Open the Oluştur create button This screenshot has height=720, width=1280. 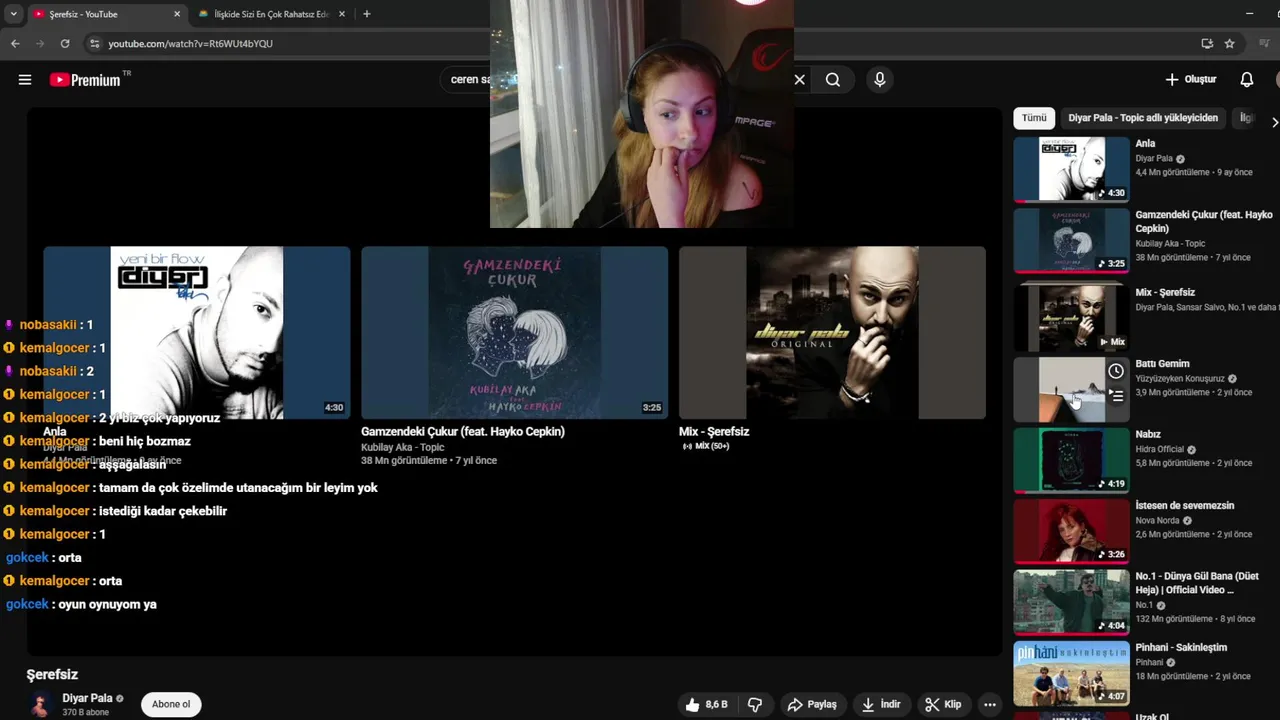tap(1191, 79)
